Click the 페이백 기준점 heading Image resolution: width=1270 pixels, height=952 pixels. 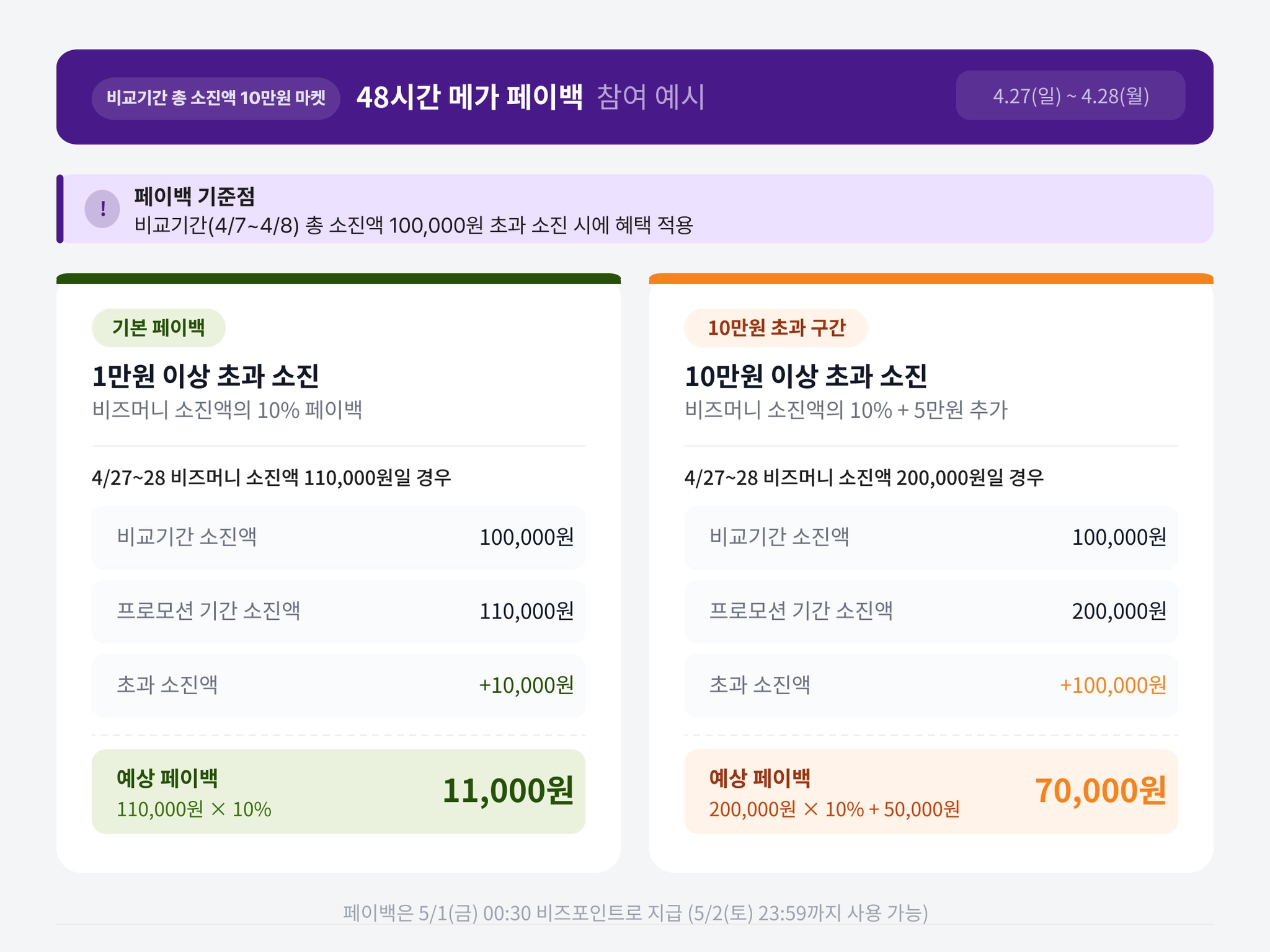tap(194, 196)
